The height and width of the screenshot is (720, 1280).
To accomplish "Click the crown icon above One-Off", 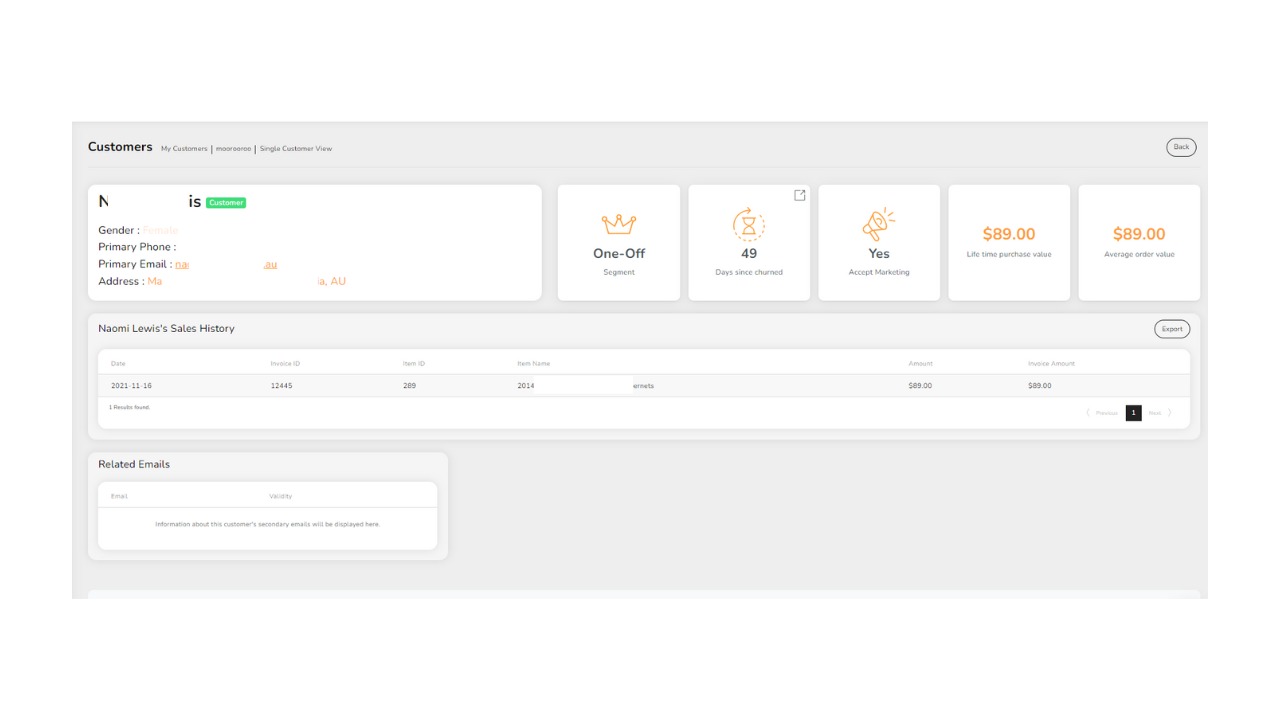I will tap(619, 224).
